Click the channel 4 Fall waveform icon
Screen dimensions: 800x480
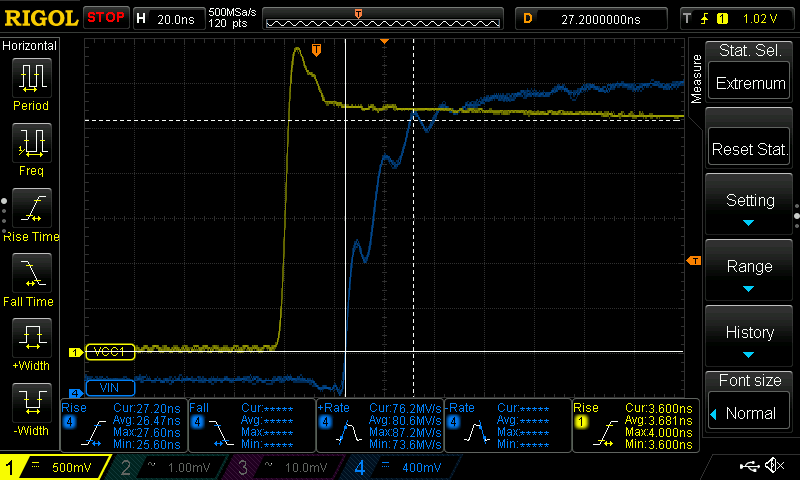(221, 434)
